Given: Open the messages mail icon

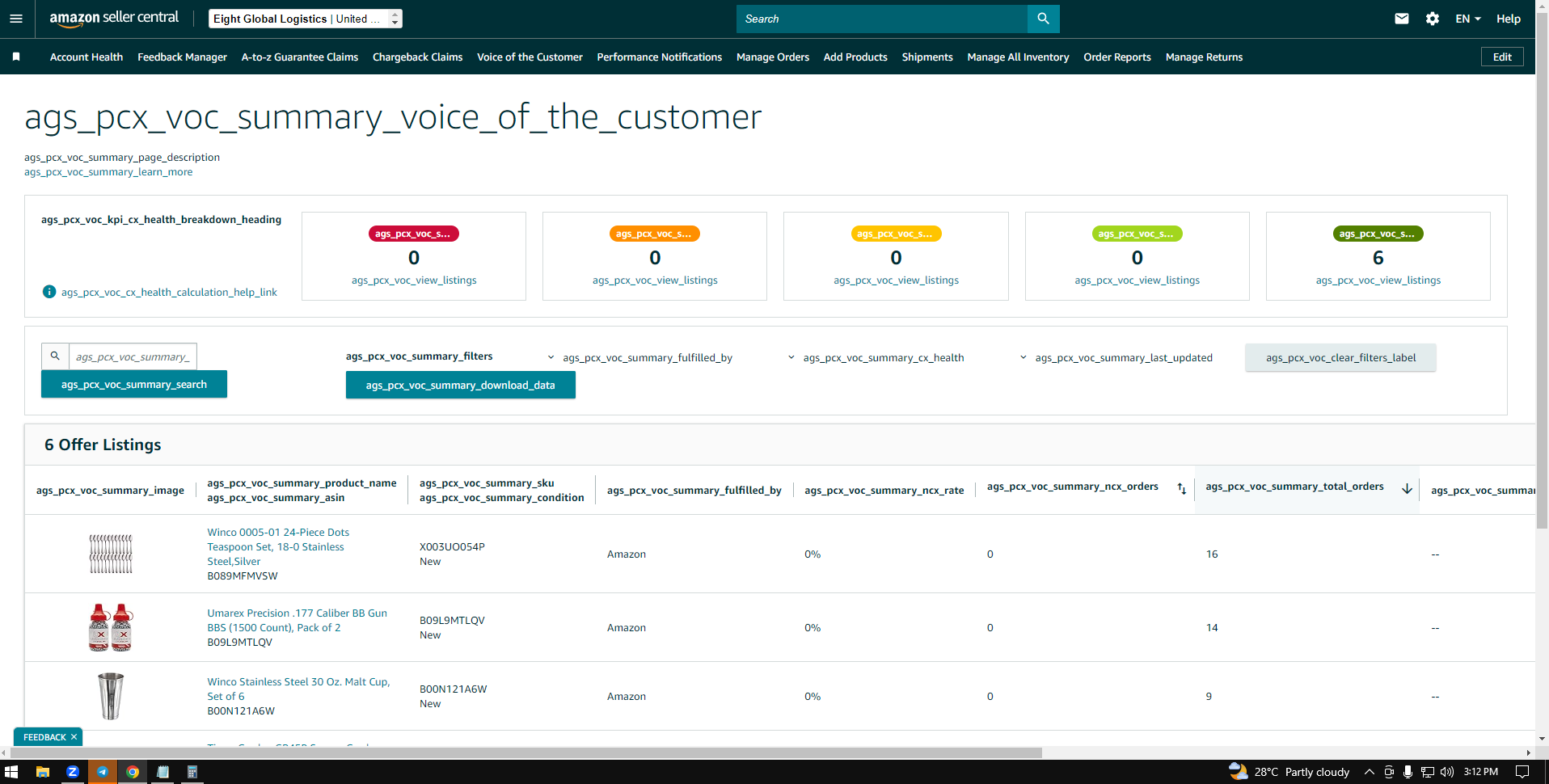Looking at the screenshot, I should pos(1402,19).
